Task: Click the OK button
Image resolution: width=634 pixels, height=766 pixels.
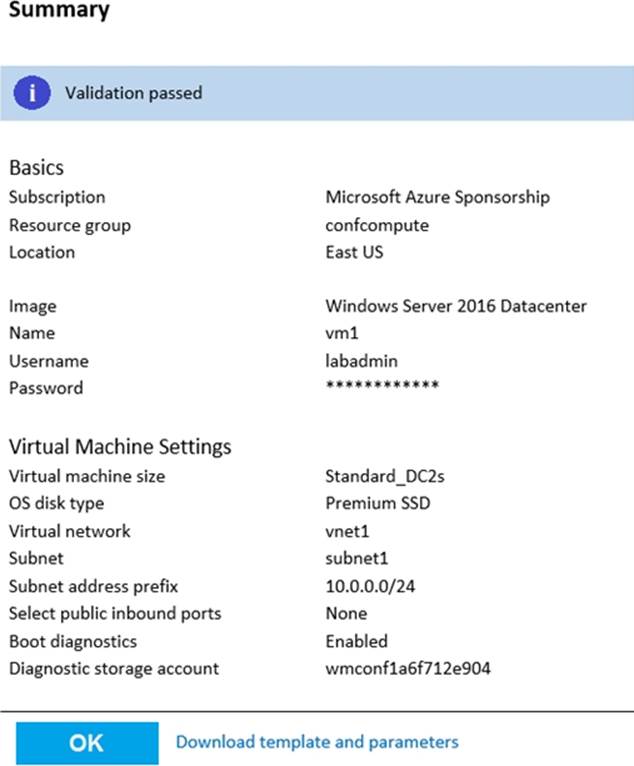Action: point(86,743)
